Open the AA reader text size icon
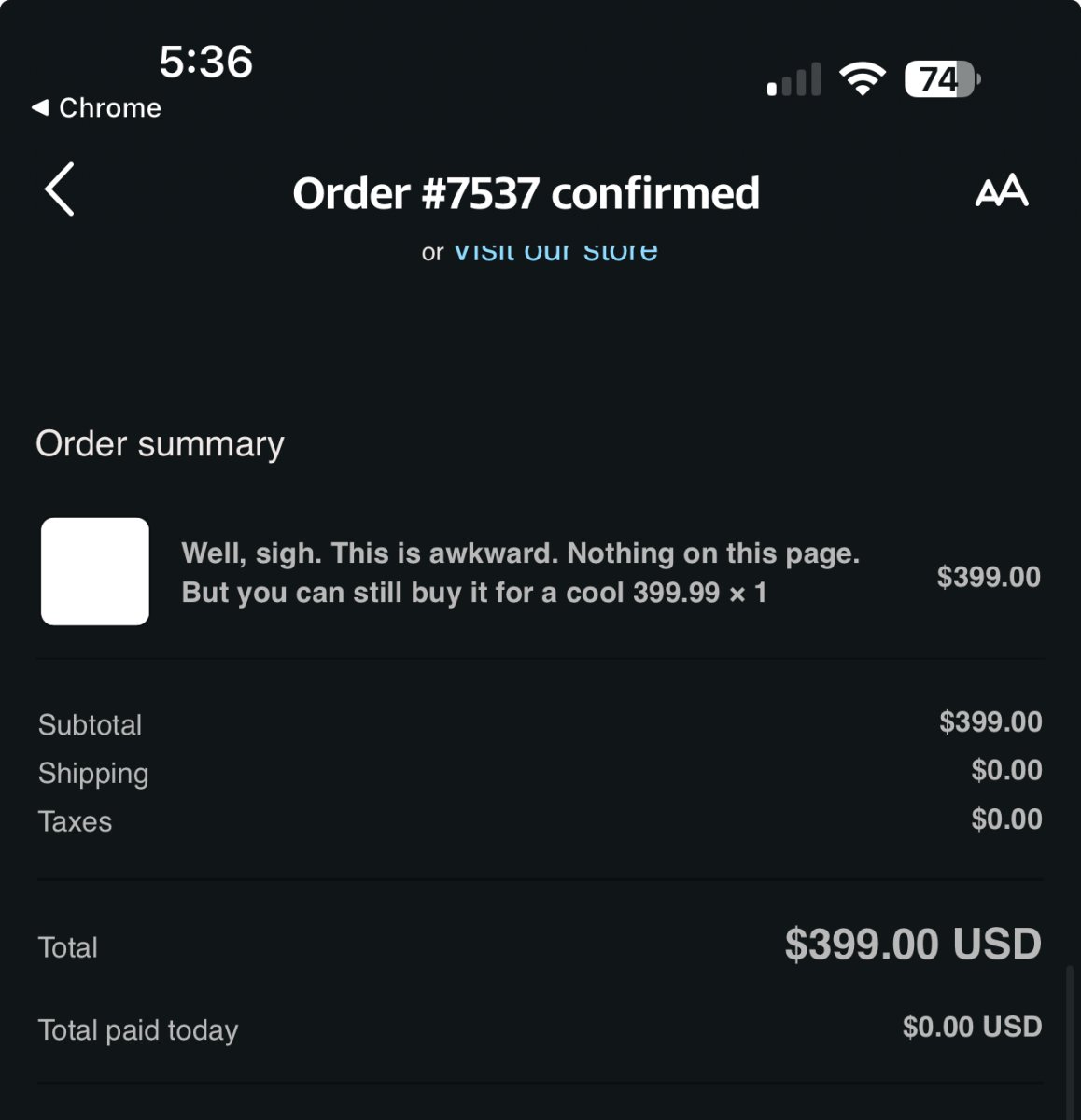 point(1002,191)
